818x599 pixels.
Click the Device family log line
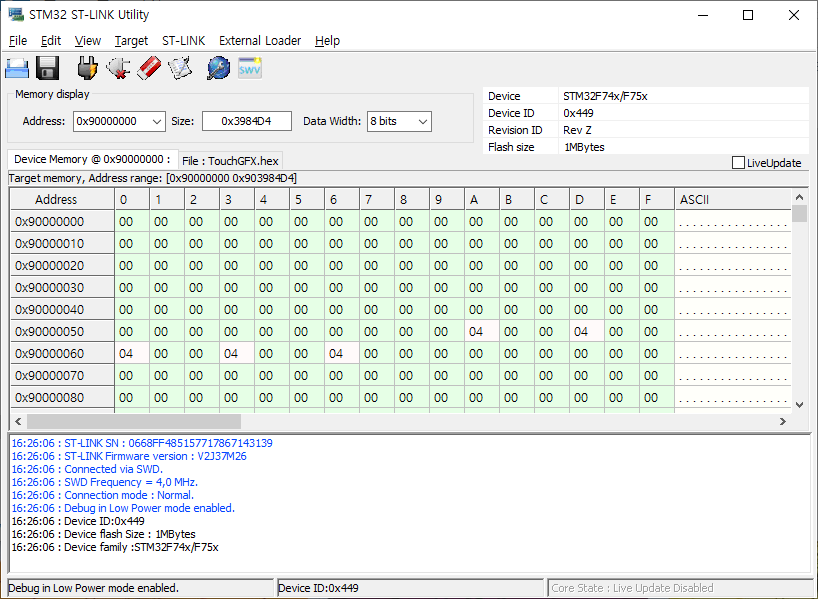coord(115,547)
